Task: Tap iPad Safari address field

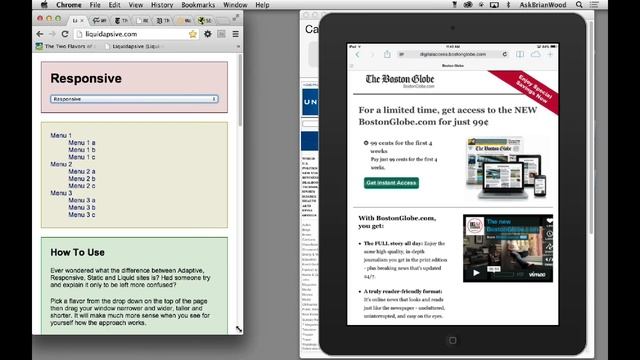Action: click(453, 54)
